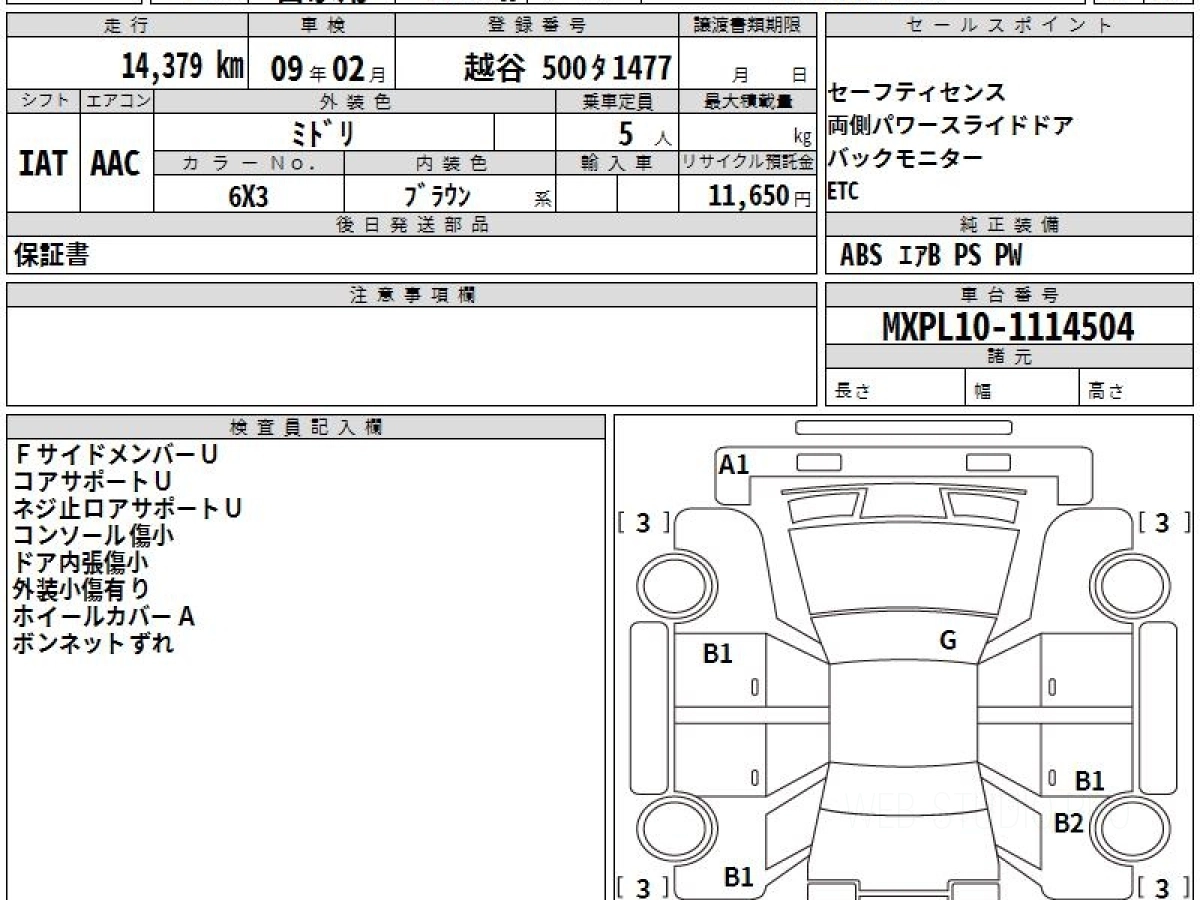Click the top-right [3] tire rating
This screenshot has width=1200, height=900.
(x=1162, y=522)
